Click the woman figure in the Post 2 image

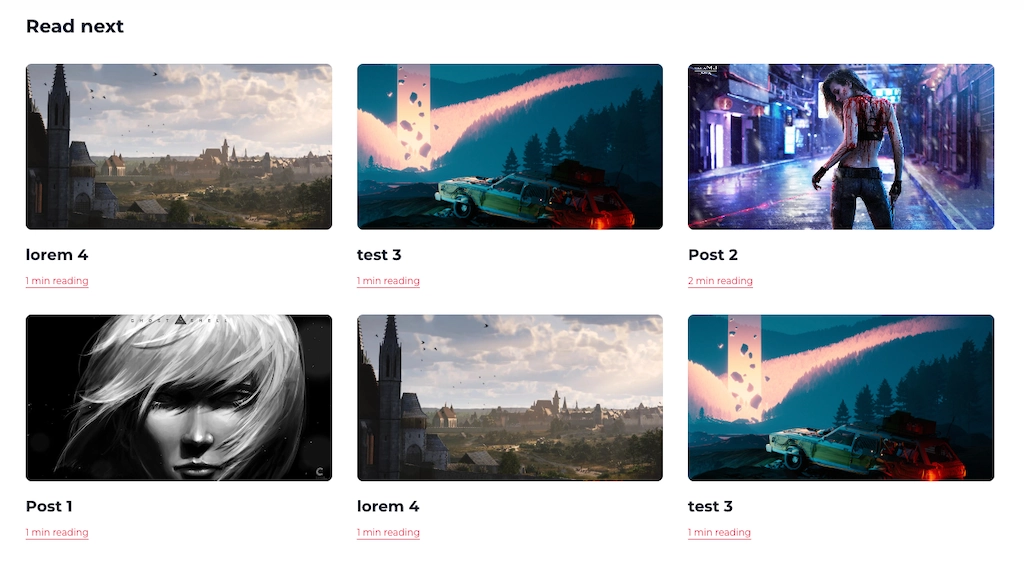(x=856, y=149)
